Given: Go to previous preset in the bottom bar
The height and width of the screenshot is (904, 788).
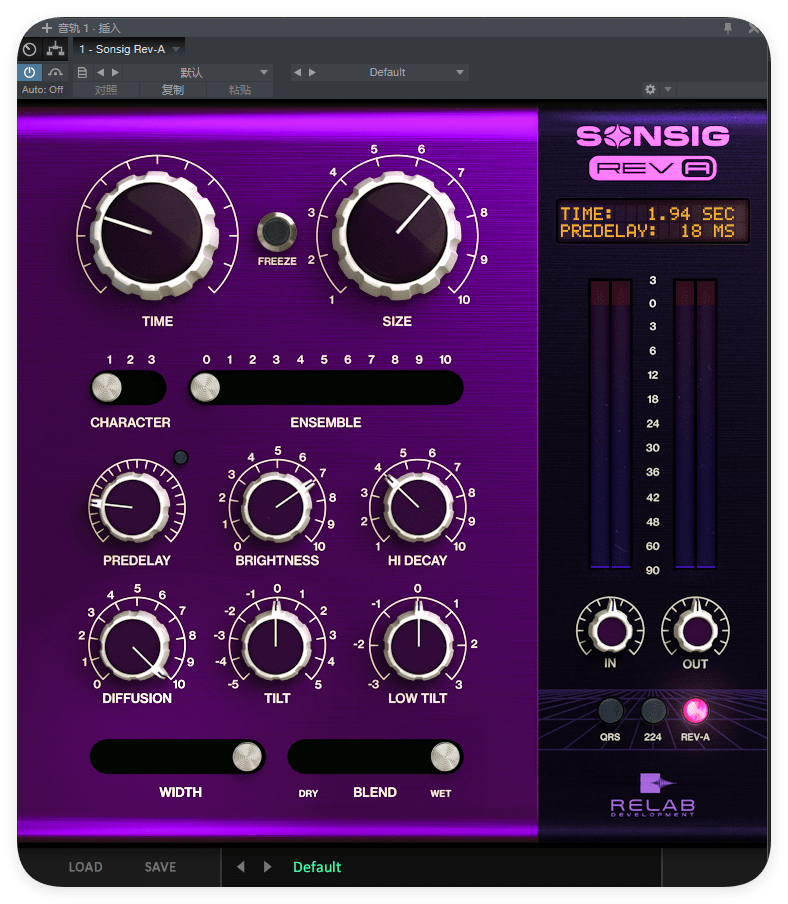Looking at the screenshot, I should (241, 867).
